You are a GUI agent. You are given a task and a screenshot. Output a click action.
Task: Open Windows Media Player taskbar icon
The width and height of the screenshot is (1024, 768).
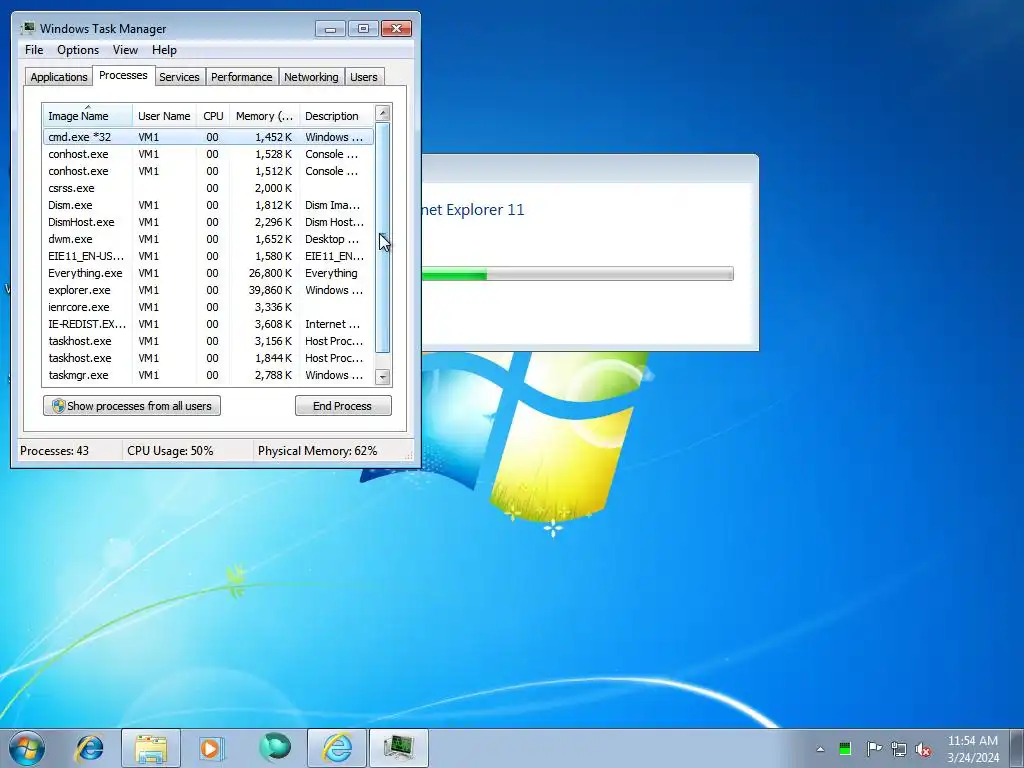[x=211, y=748]
